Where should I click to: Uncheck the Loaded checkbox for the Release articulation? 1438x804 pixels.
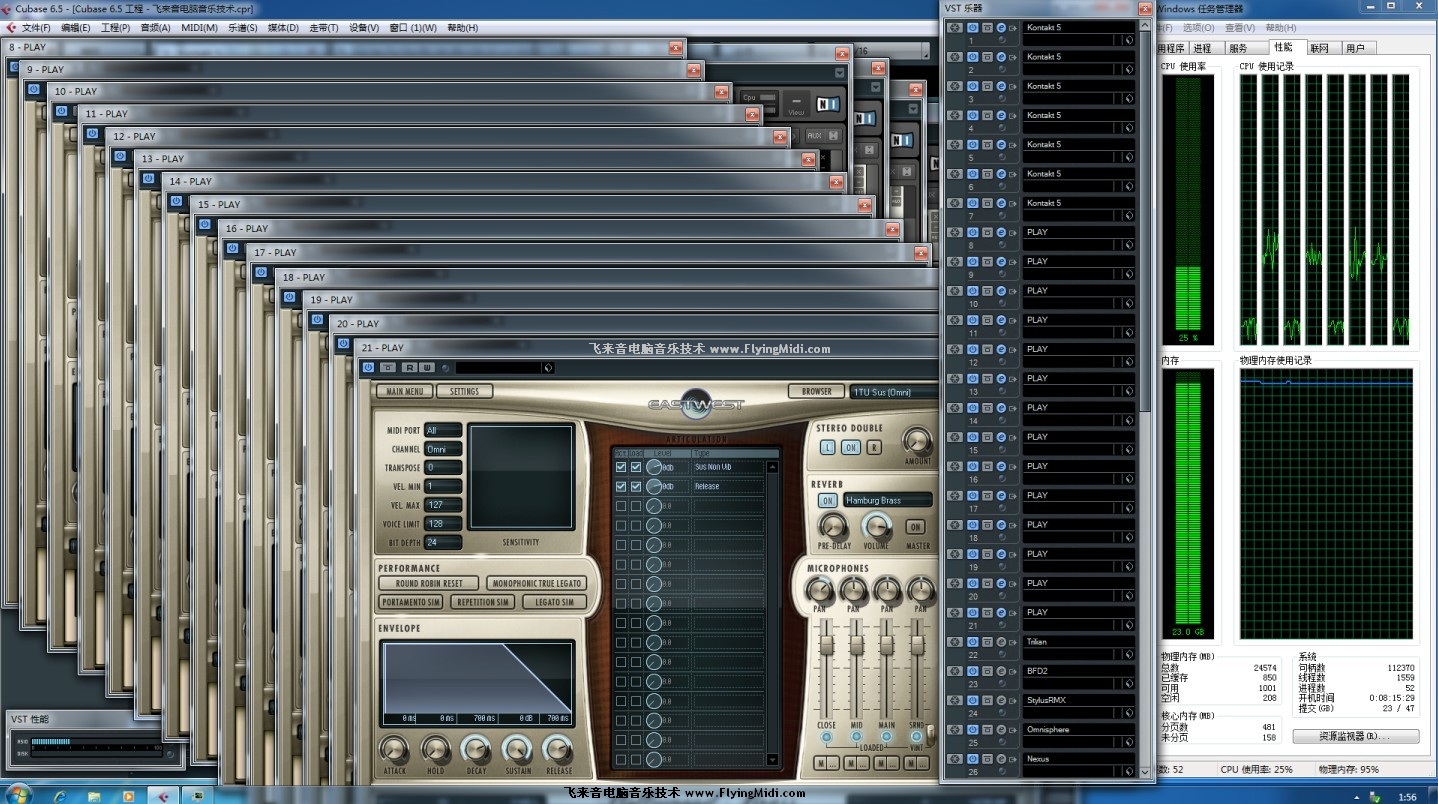pyautogui.click(x=635, y=486)
